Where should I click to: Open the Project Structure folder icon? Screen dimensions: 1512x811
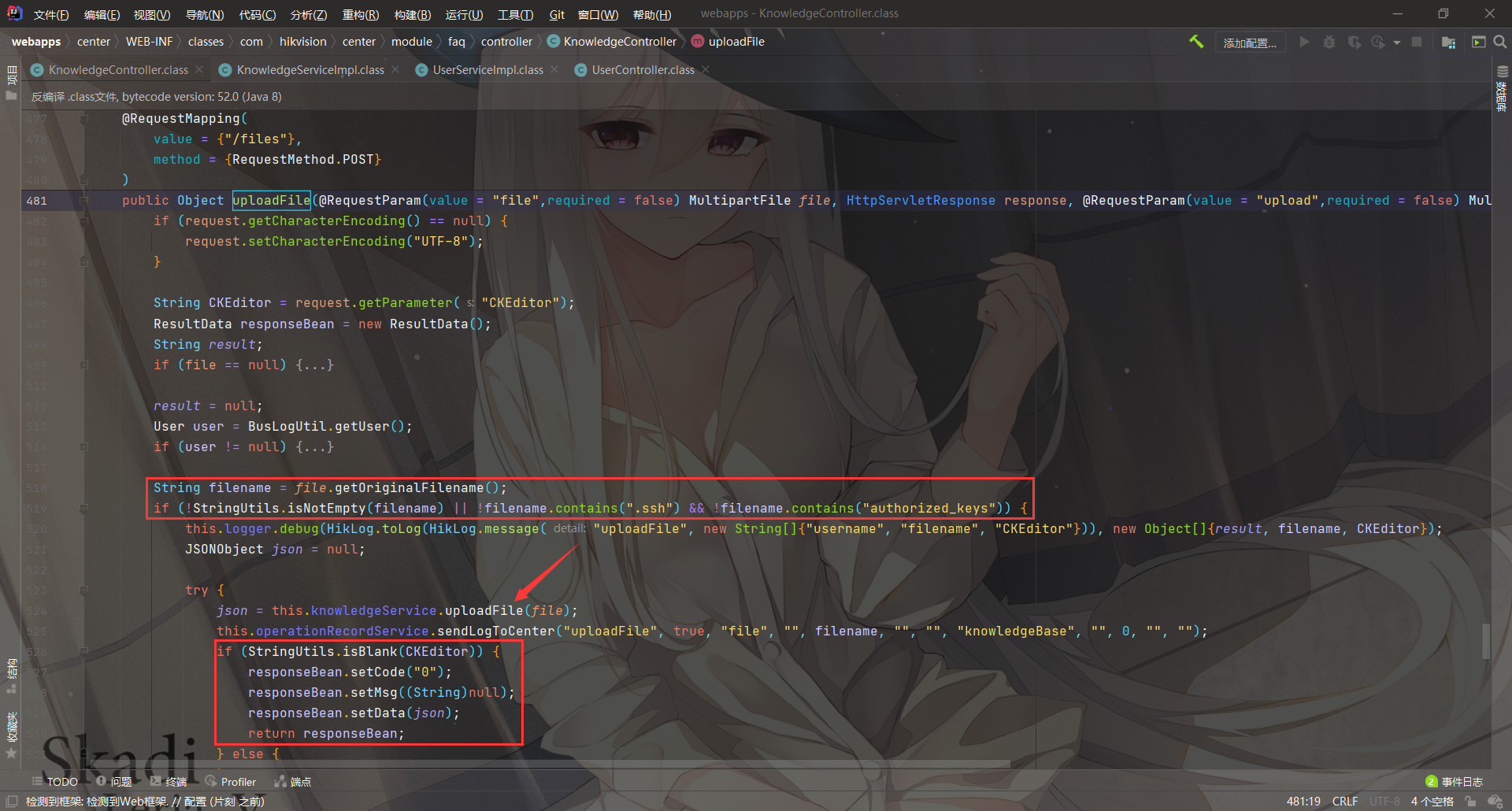1448,42
